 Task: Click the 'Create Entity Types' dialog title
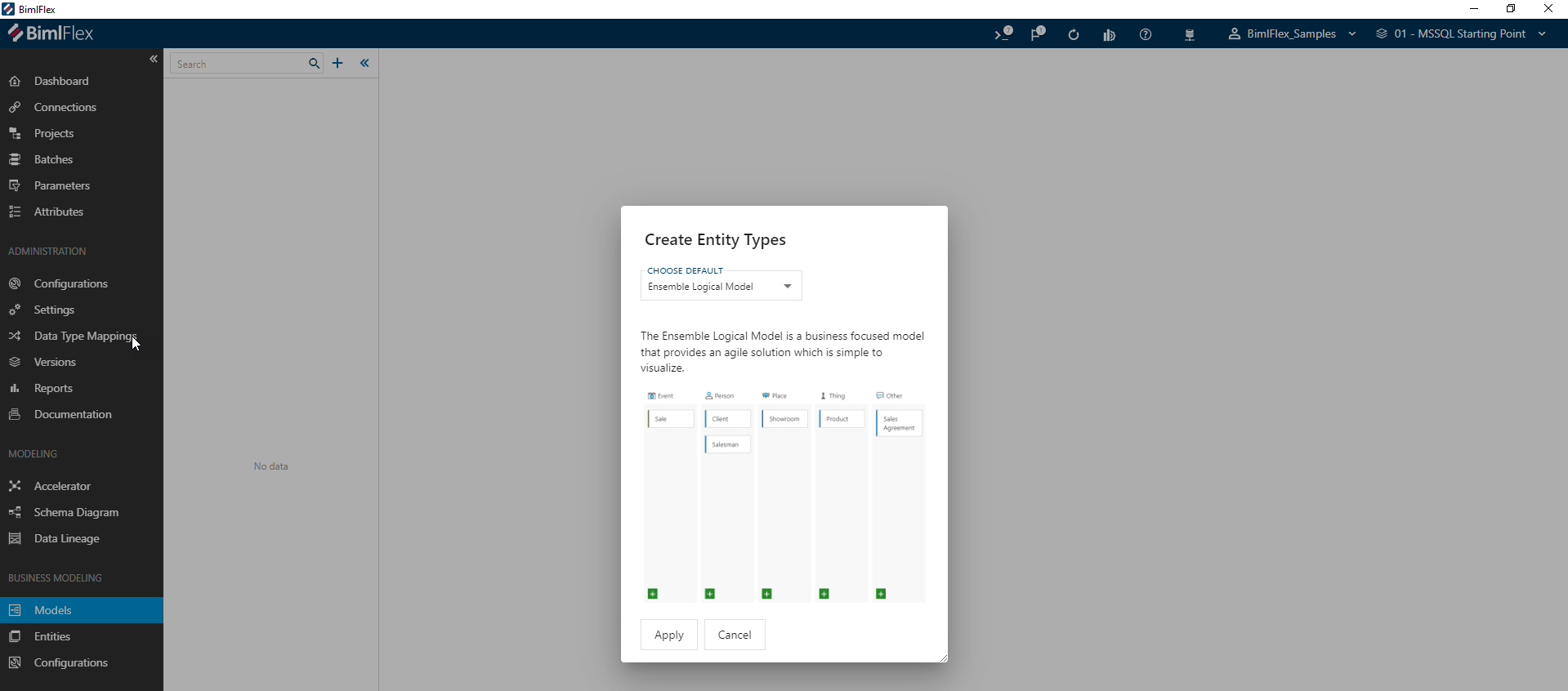715,239
